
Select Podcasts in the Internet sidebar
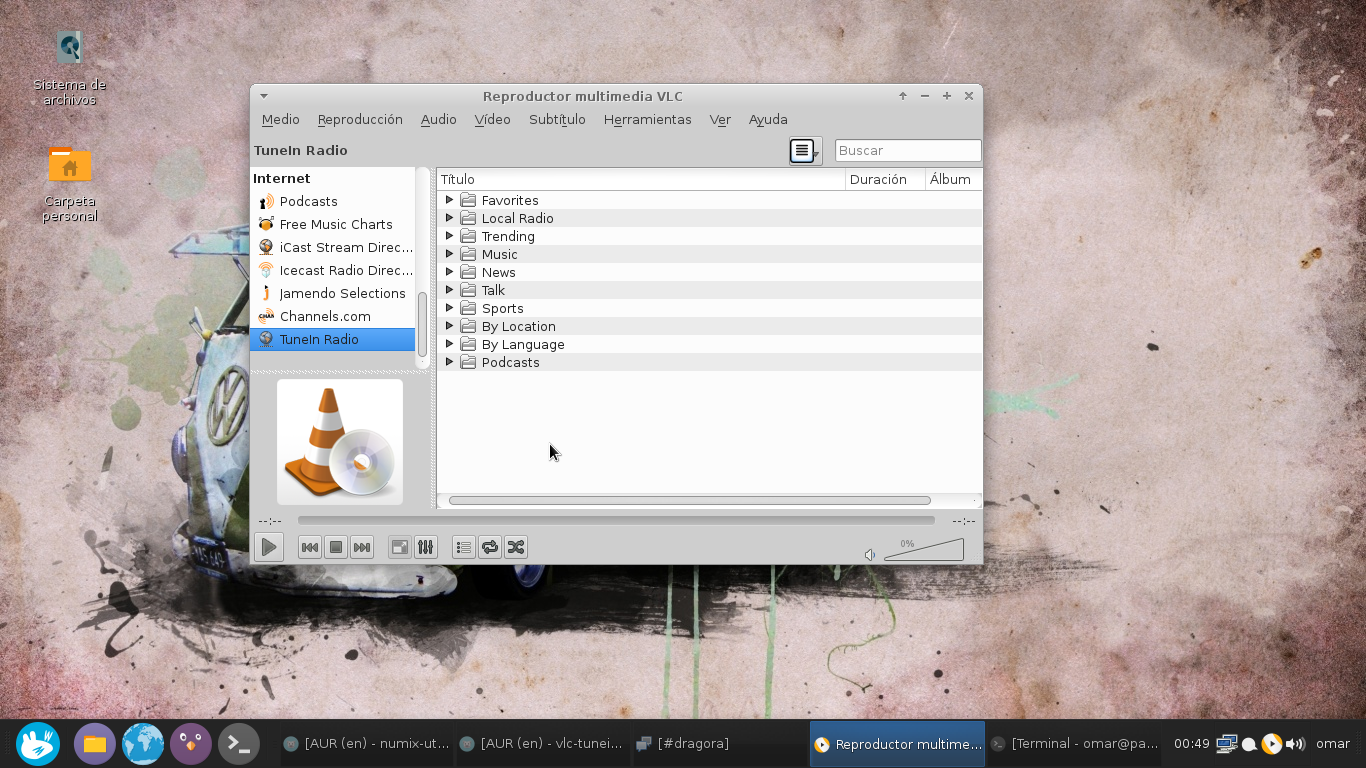click(x=332, y=201)
